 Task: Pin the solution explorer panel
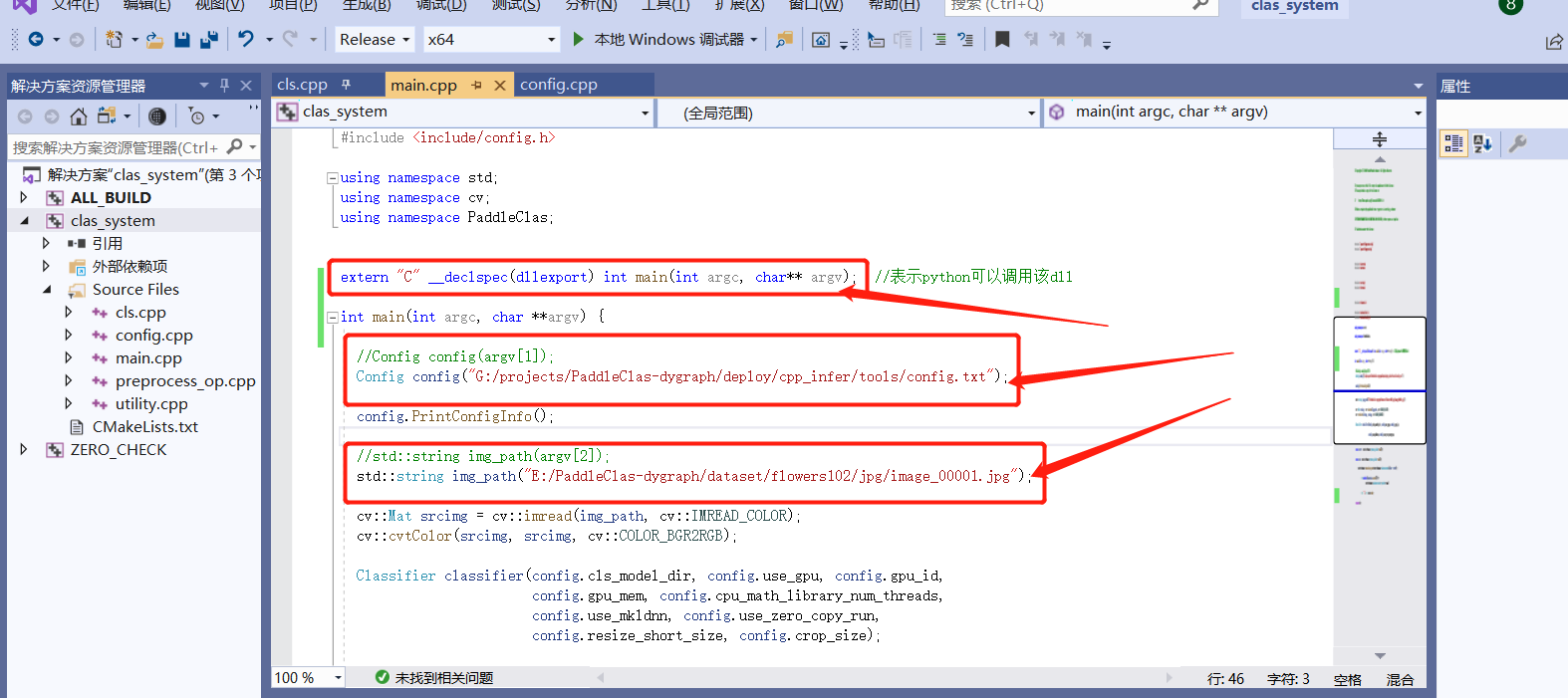(x=224, y=86)
